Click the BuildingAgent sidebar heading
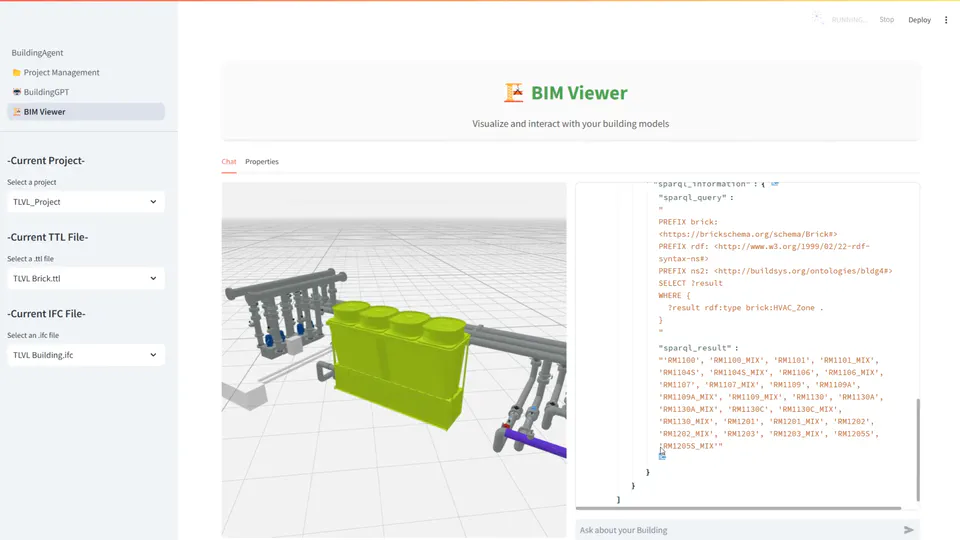This screenshot has height=540, width=960. (x=37, y=53)
